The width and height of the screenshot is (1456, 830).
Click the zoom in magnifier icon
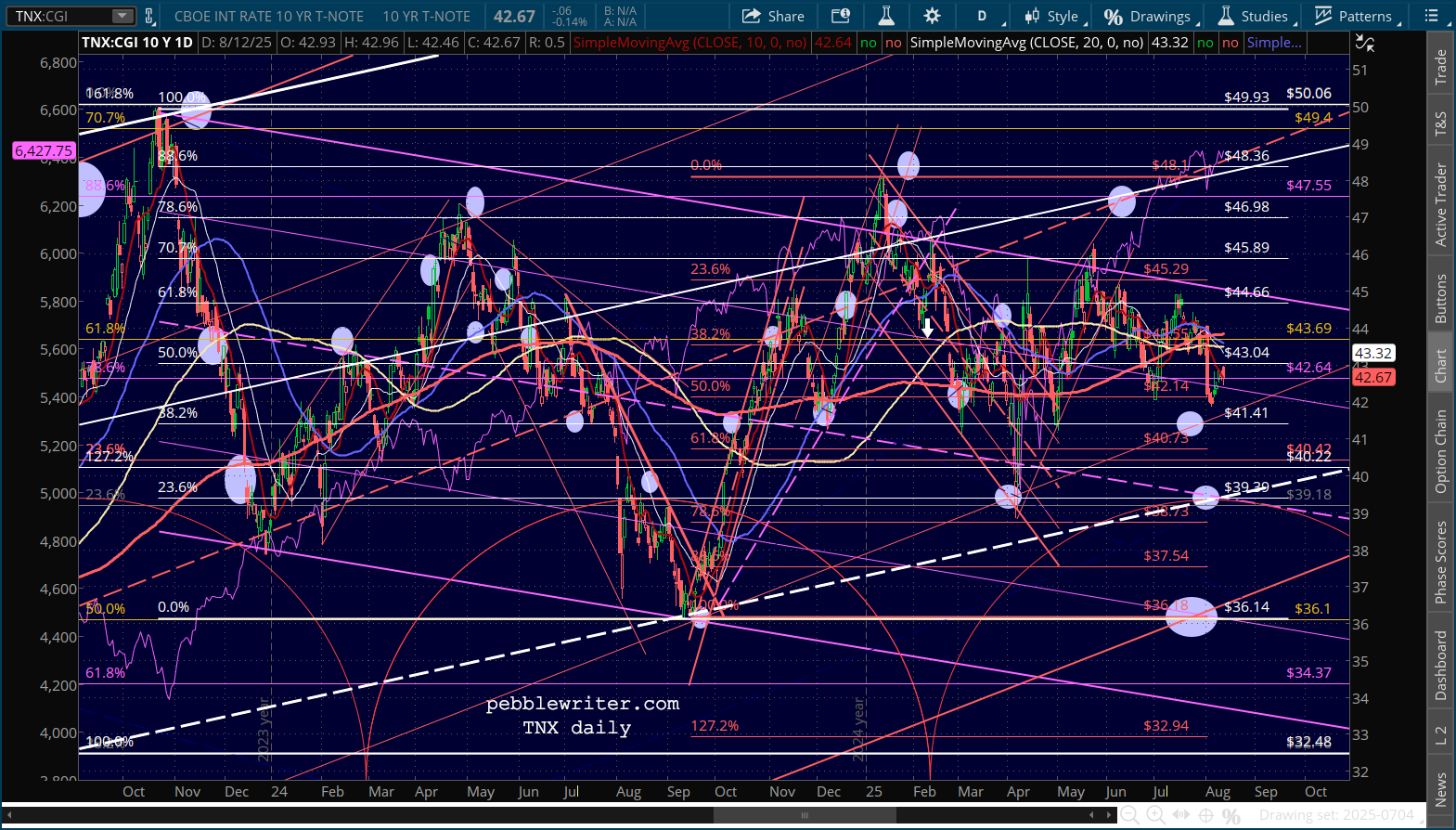point(1155,815)
